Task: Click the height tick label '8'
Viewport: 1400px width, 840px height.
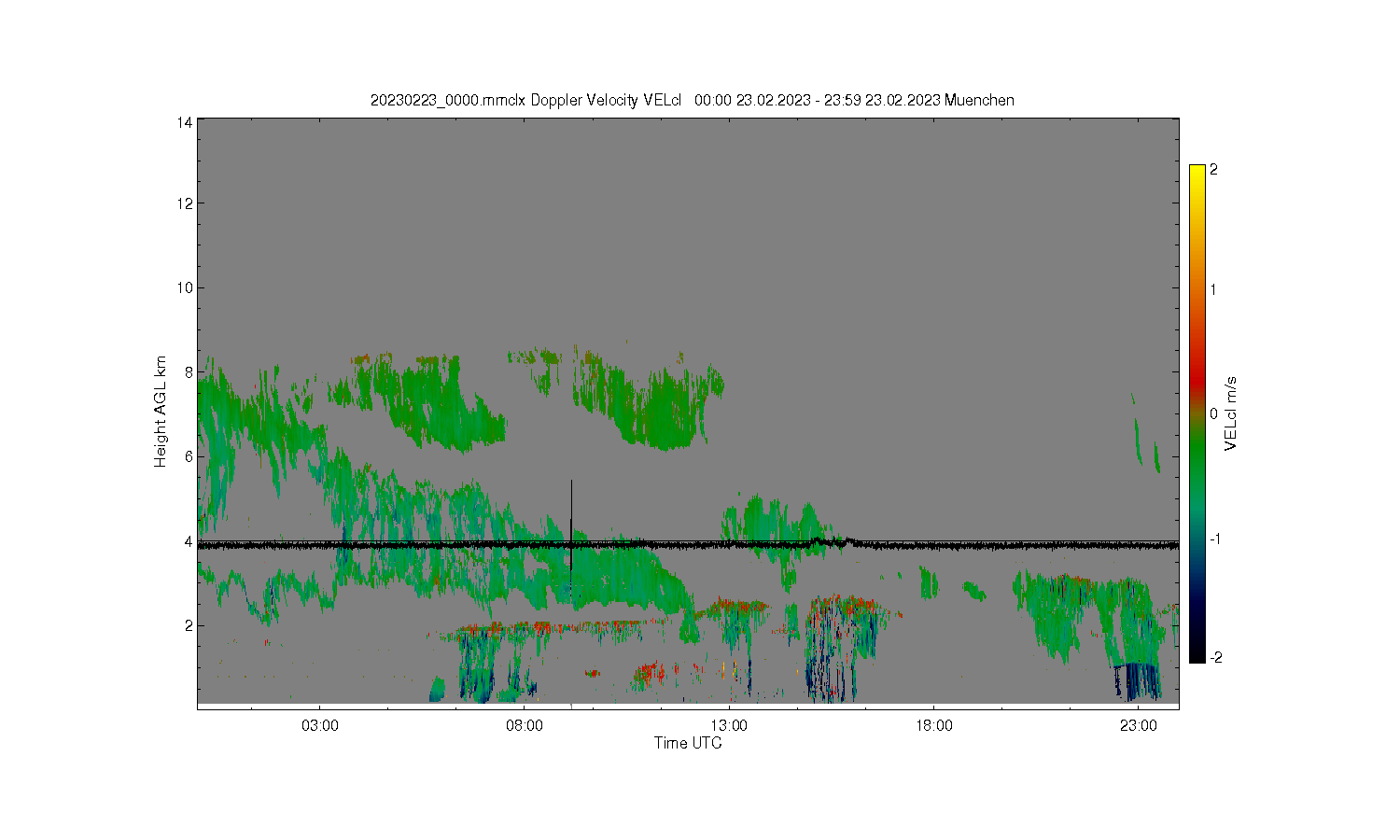Action: click(x=189, y=371)
